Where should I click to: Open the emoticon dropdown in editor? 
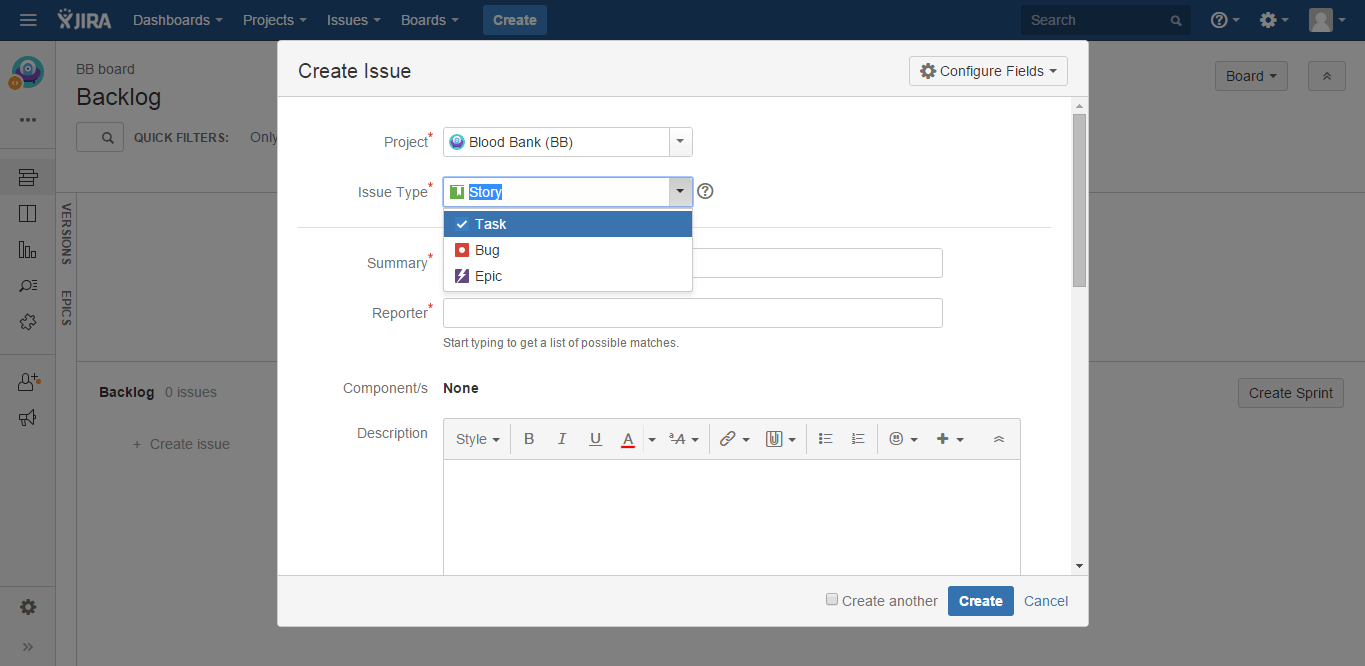pyautogui.click(x=904, y=439)
